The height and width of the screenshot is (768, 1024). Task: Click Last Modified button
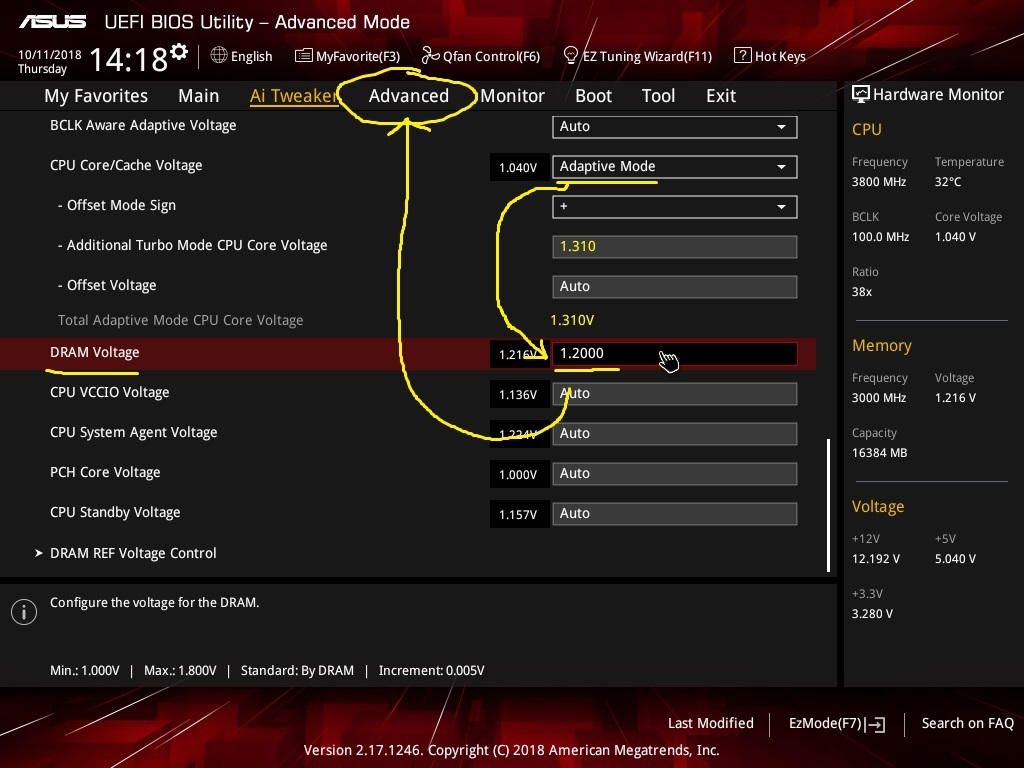coord(711,723)
